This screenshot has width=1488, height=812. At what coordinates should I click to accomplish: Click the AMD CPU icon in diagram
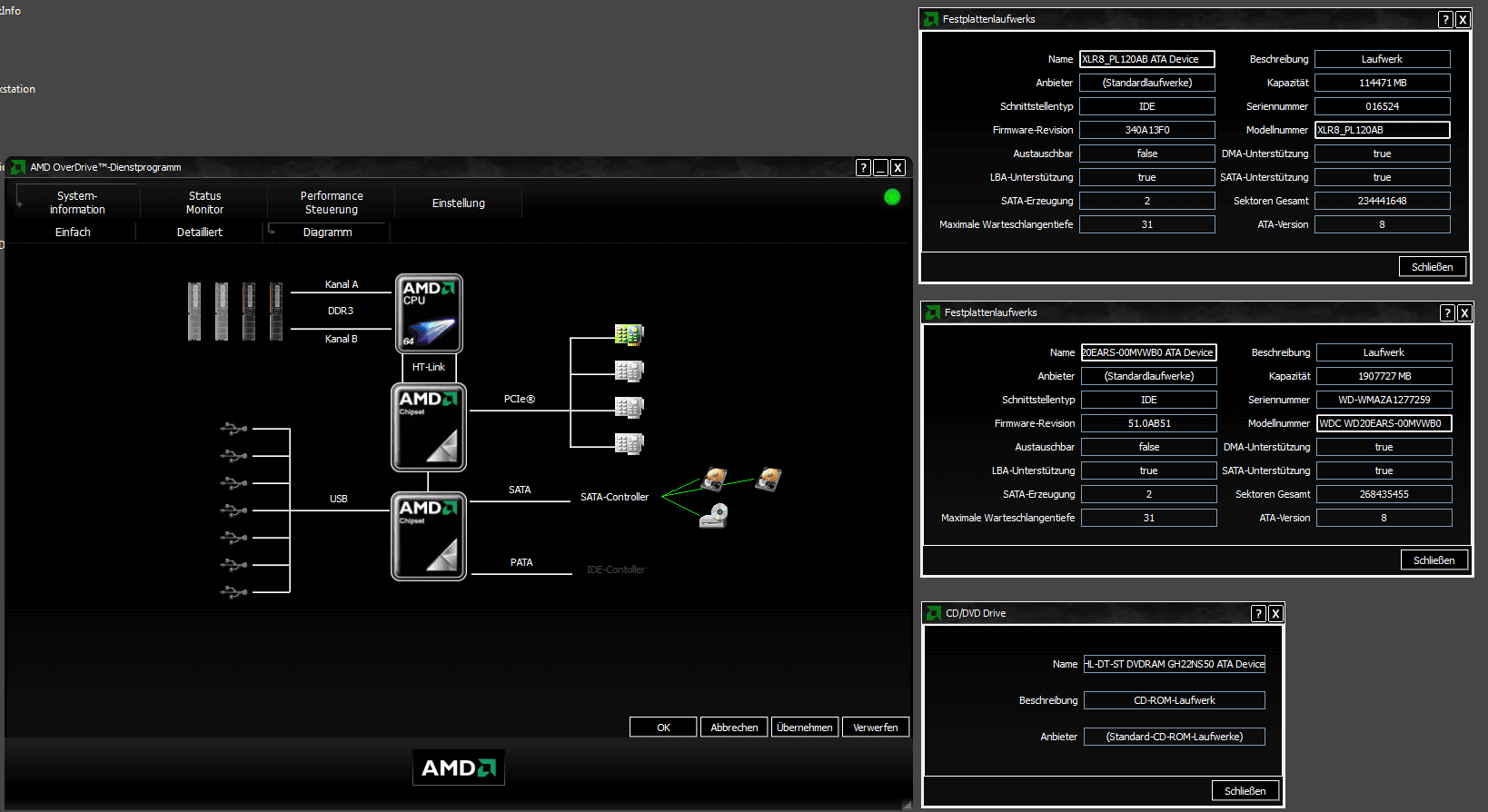point(429,313)
